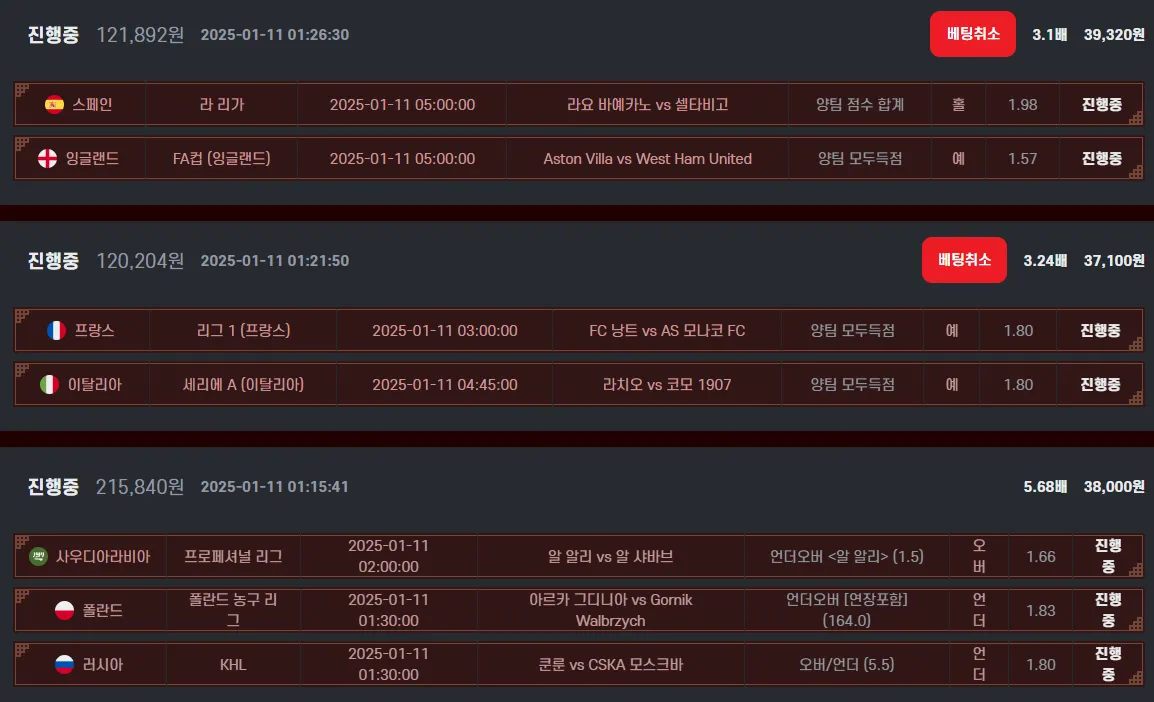Click the Italy flag icon
This screenshot has width=1154, height=702.
click(49, 385)
